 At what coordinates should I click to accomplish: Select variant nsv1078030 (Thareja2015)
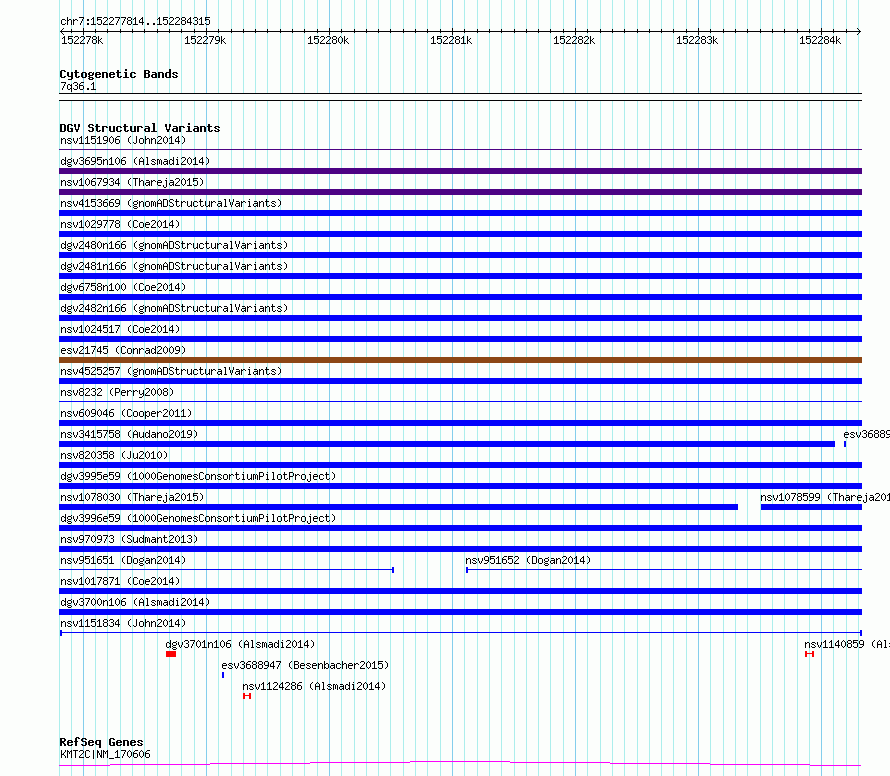coord(132,497)
